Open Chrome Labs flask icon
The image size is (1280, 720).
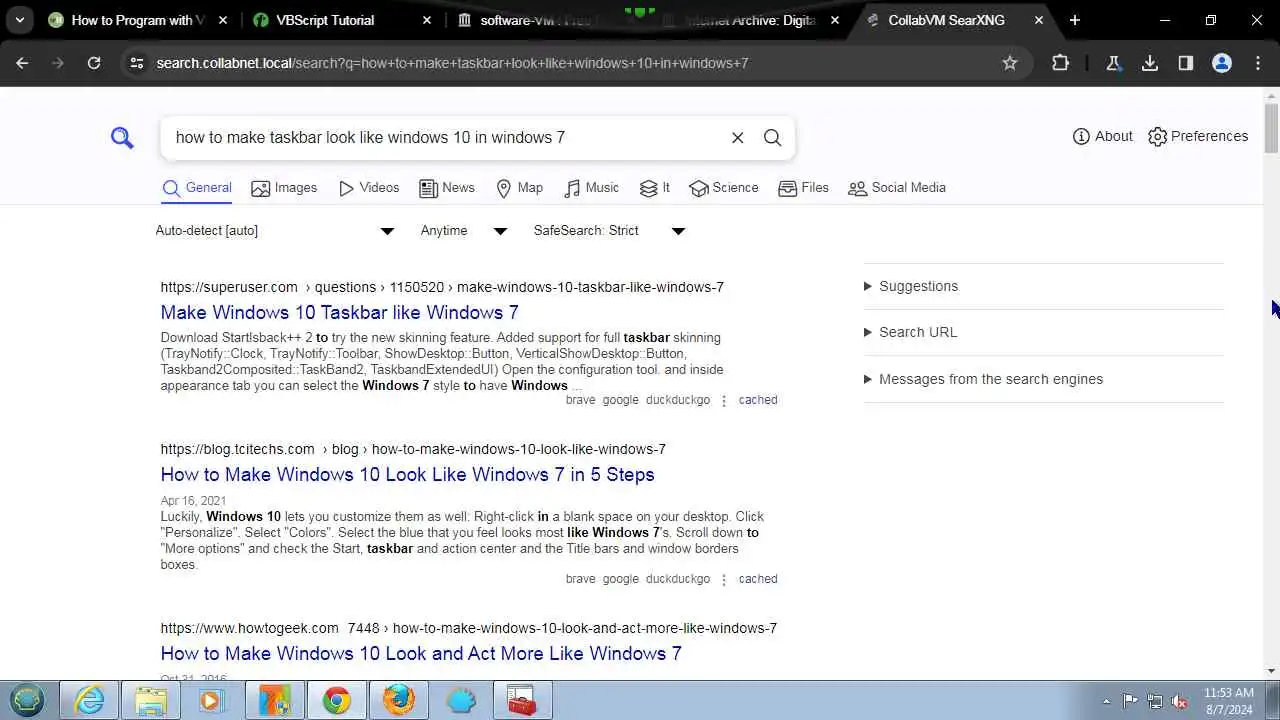point(1113,63)
